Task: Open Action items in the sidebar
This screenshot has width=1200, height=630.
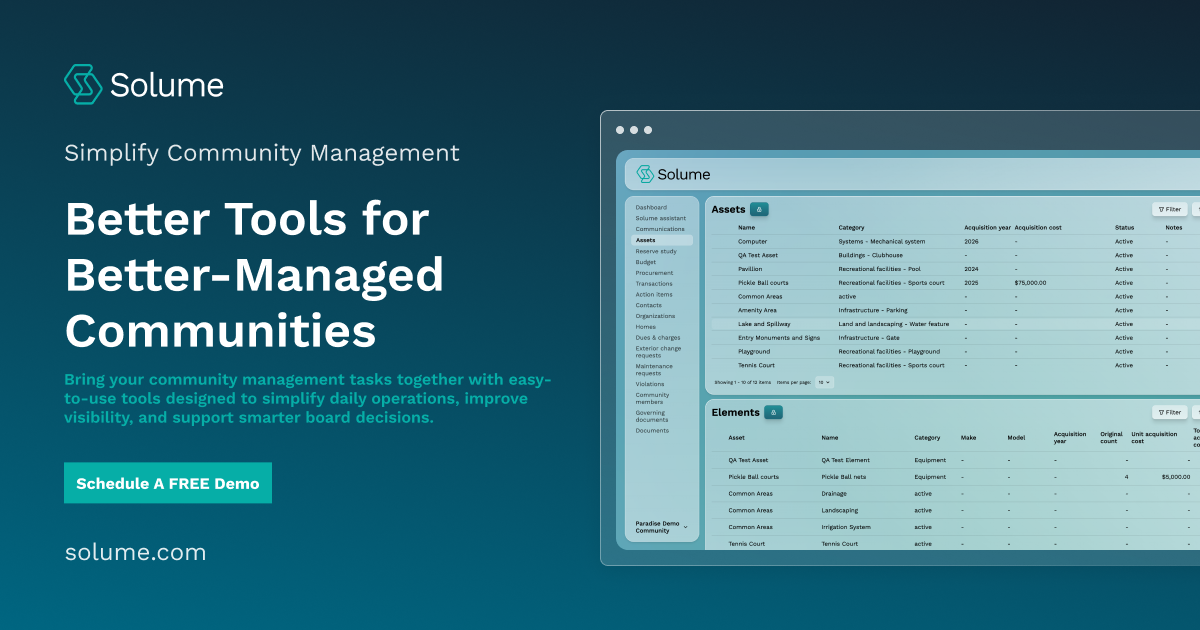Action: [654, 295]
